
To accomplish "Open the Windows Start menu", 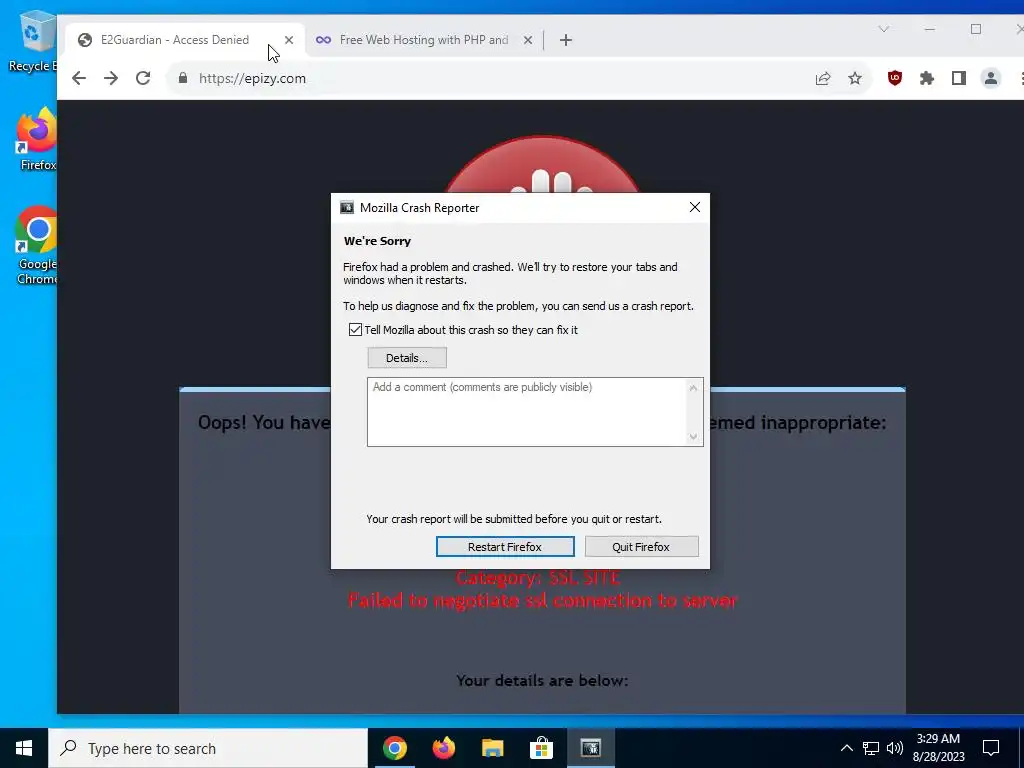I will point(24,748).
